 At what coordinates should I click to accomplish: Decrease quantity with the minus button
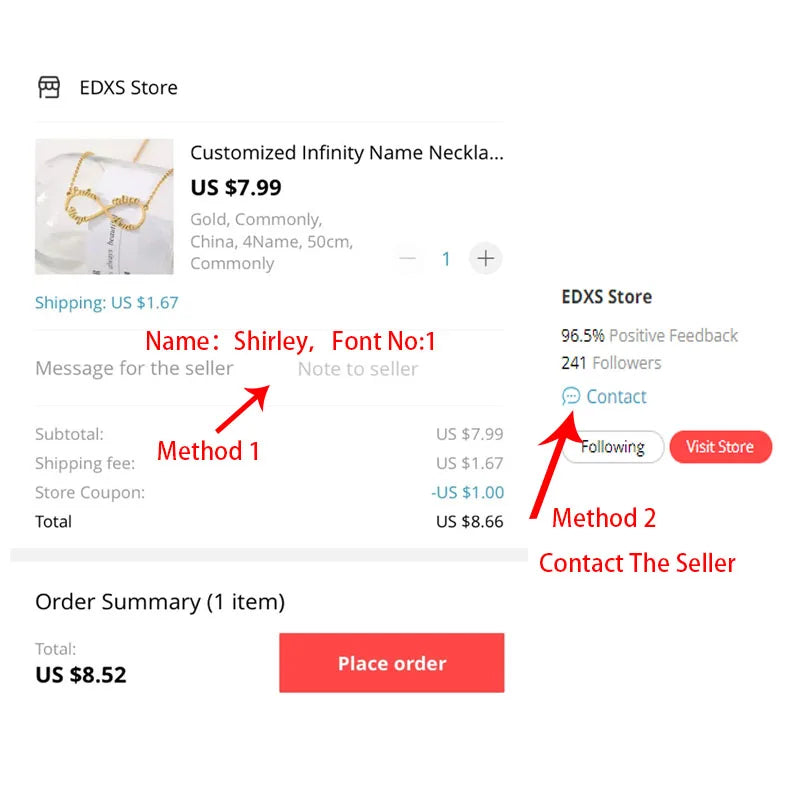[x=408, y=259]
